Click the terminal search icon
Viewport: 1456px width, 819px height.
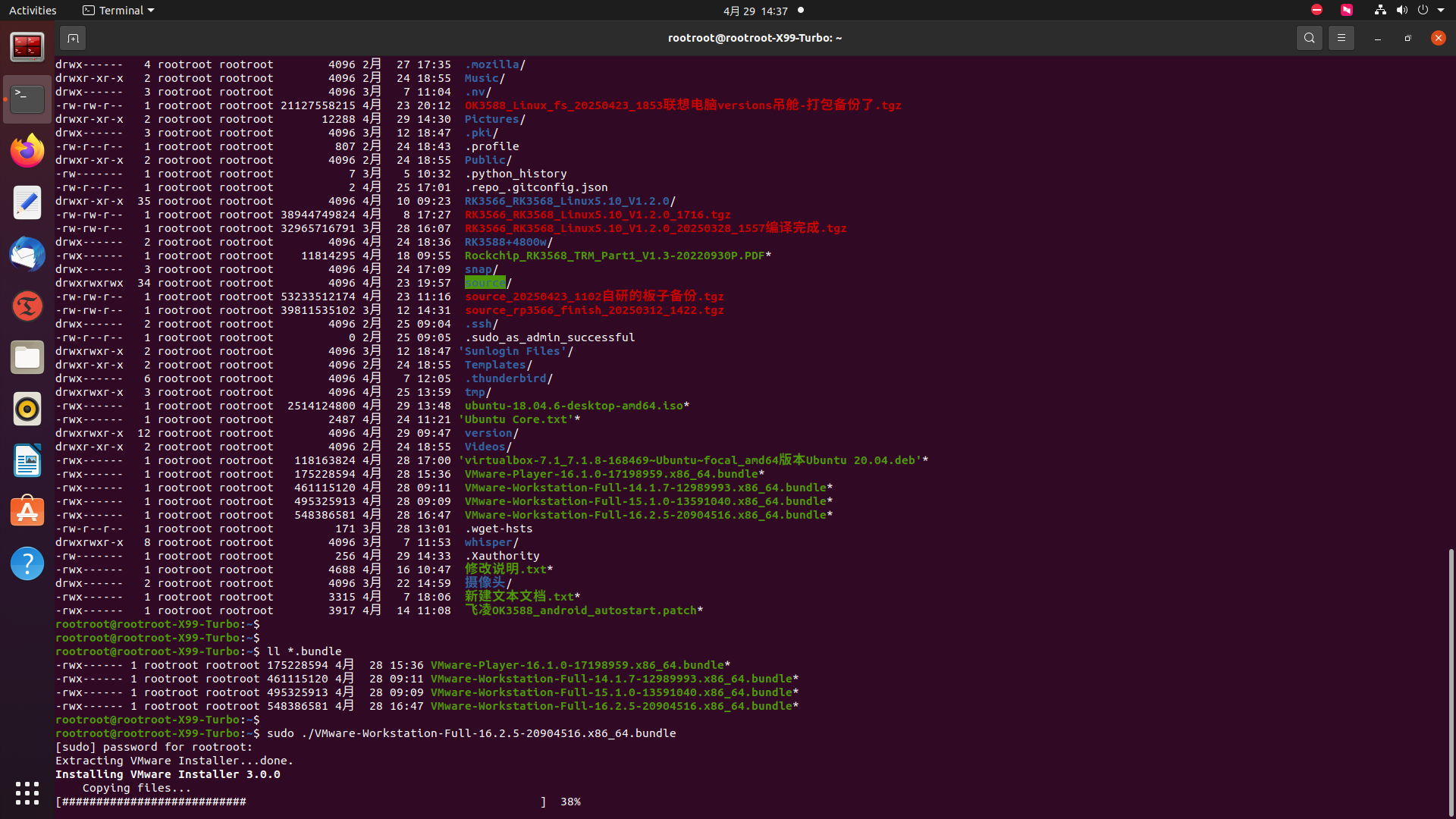pos(1309,38)
